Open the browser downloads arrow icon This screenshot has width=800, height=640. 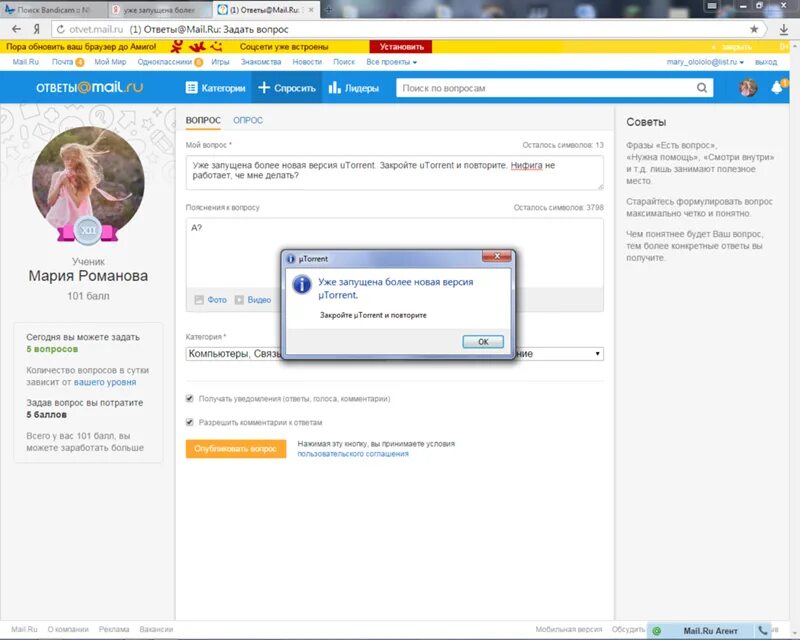pos(784,30)
